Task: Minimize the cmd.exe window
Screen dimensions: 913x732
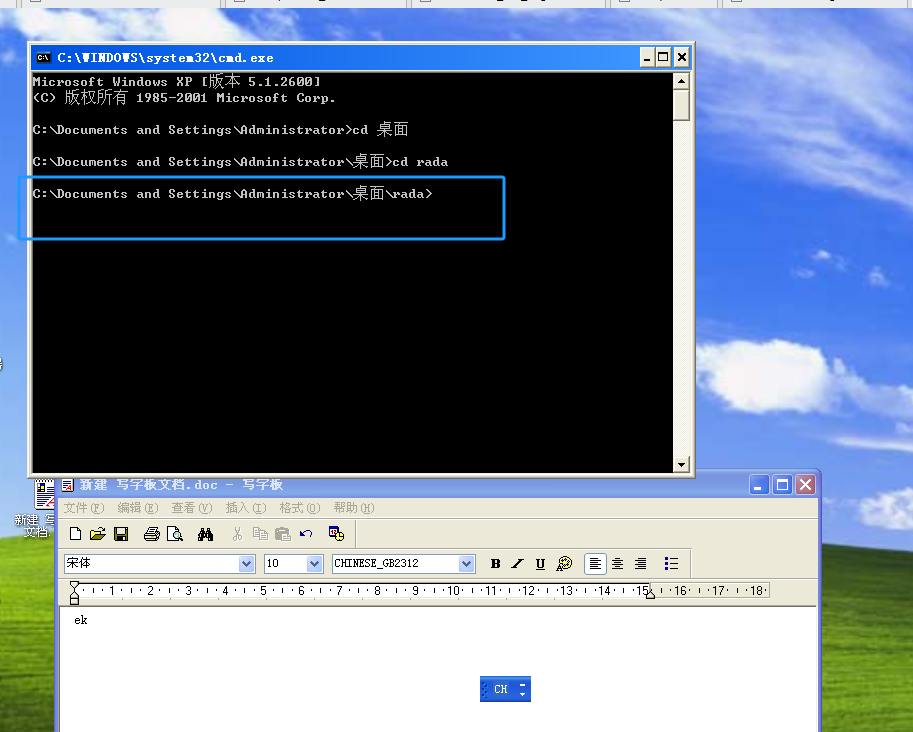Action: (x=647, y=57)
